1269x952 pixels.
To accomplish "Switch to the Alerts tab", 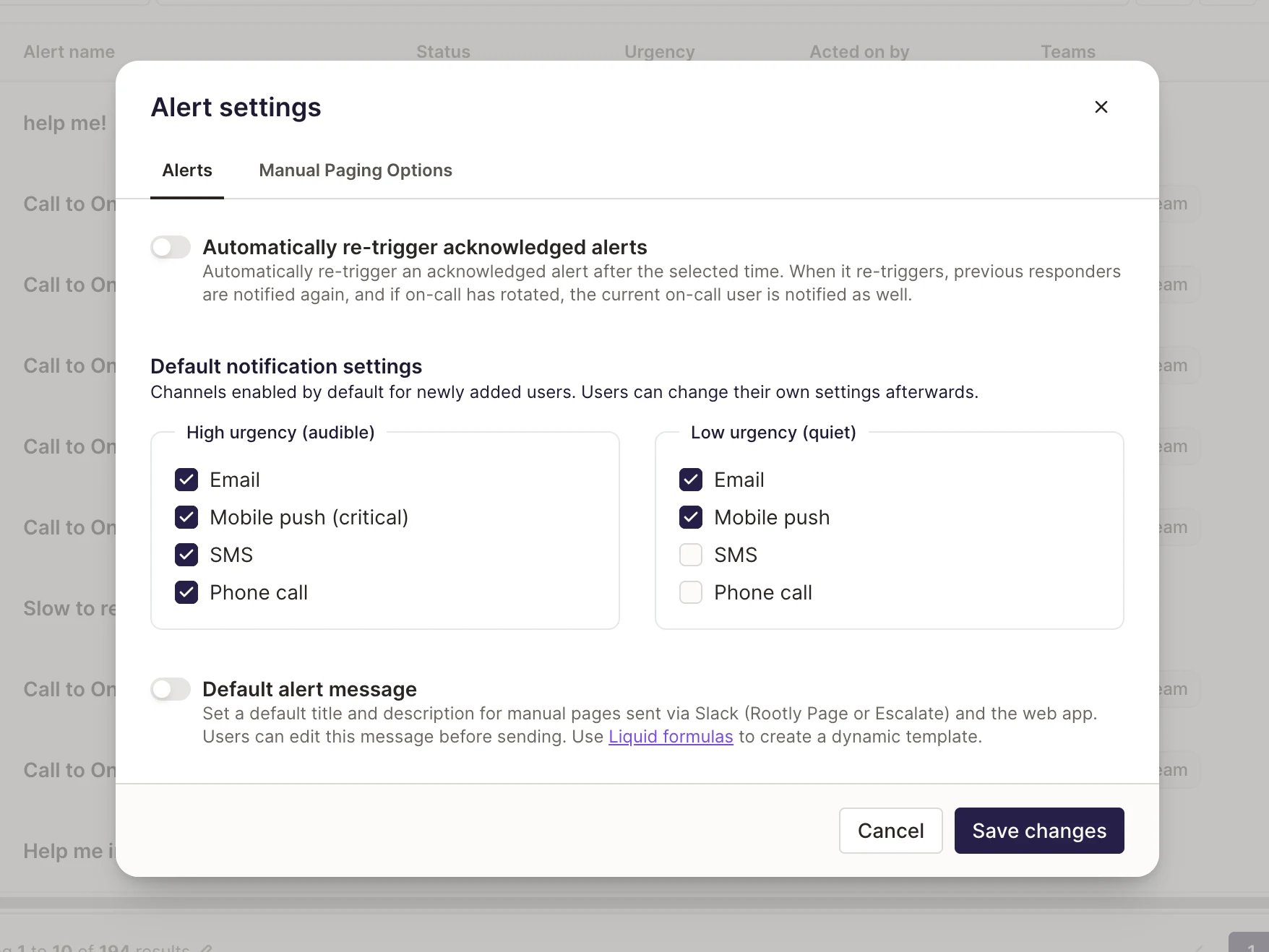I will [x=187, y=170].
